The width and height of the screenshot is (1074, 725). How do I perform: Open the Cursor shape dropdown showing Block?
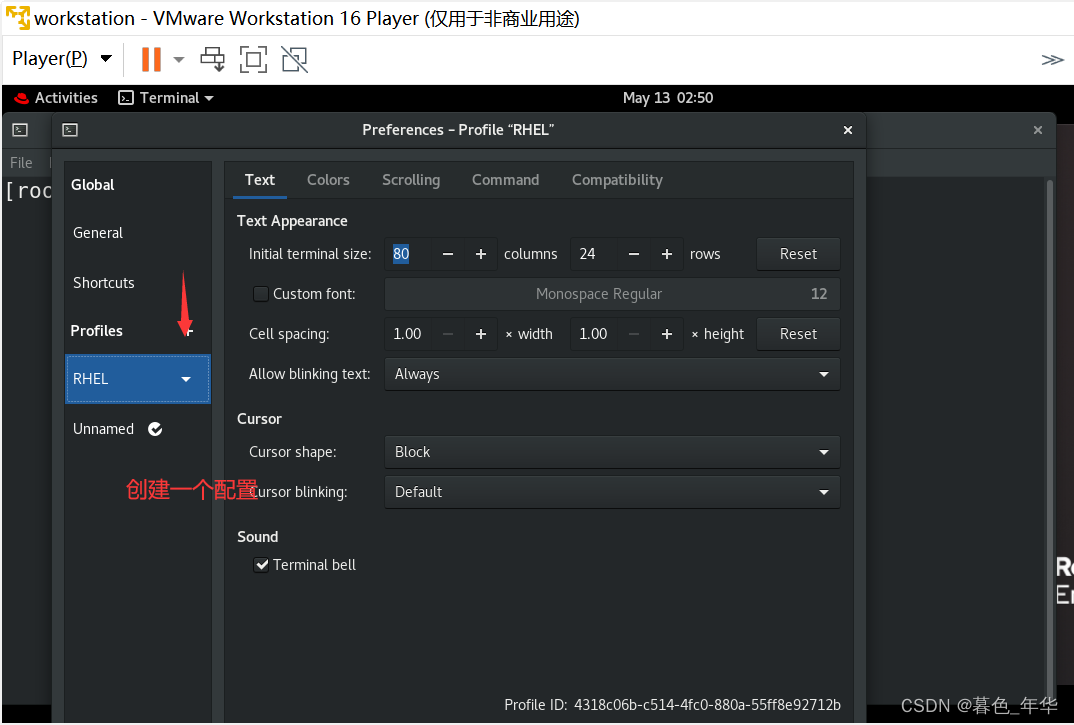[x=612, y=452]
